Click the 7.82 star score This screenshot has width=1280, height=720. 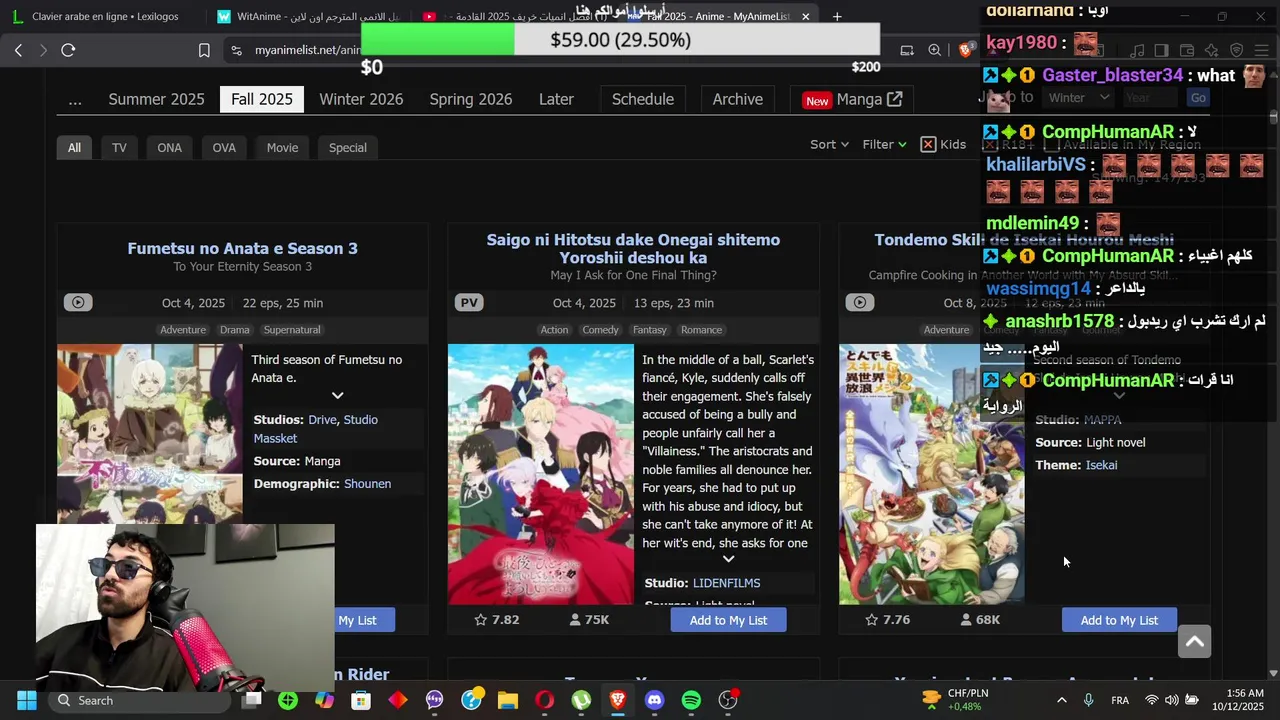(x=496, y=620)
